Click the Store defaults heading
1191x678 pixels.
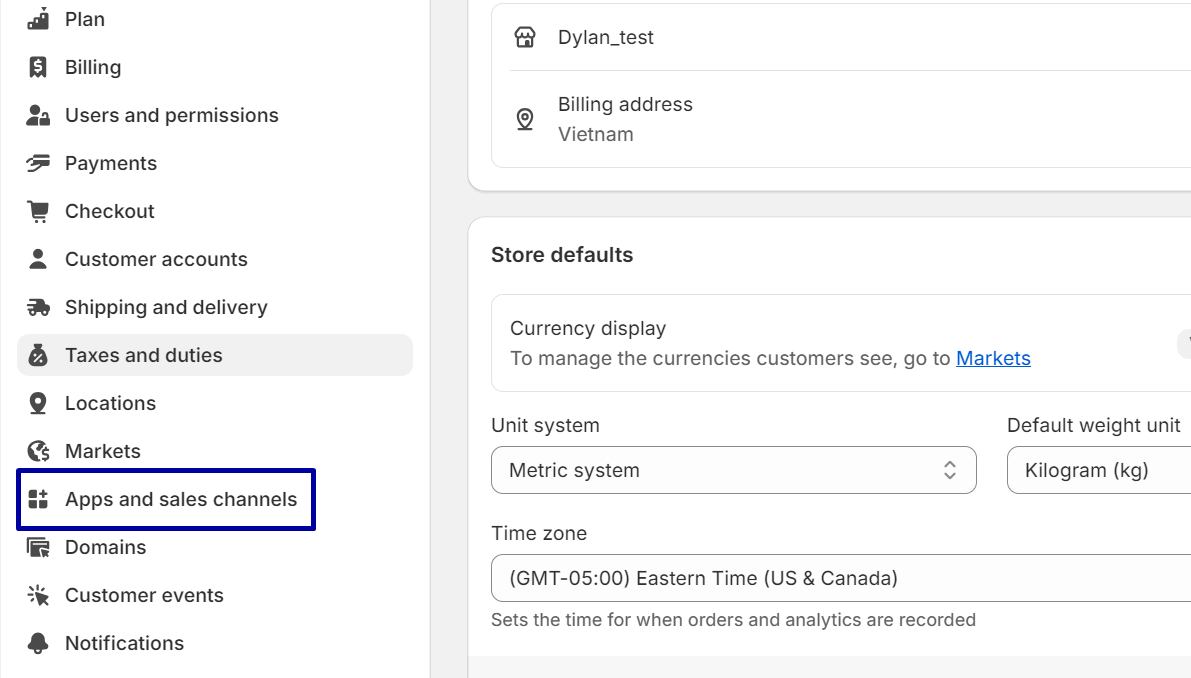click(562, 255)
